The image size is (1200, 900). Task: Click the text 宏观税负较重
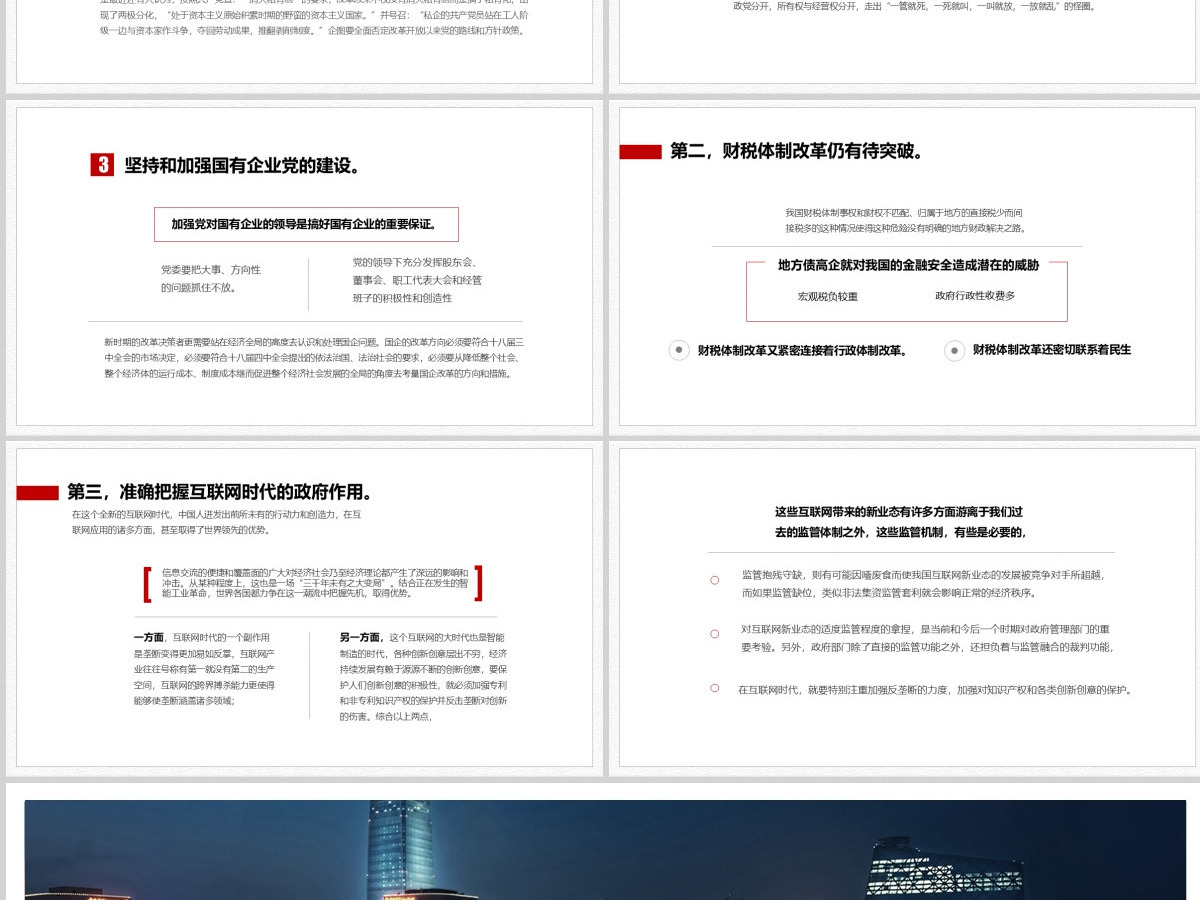pos(827,297)
